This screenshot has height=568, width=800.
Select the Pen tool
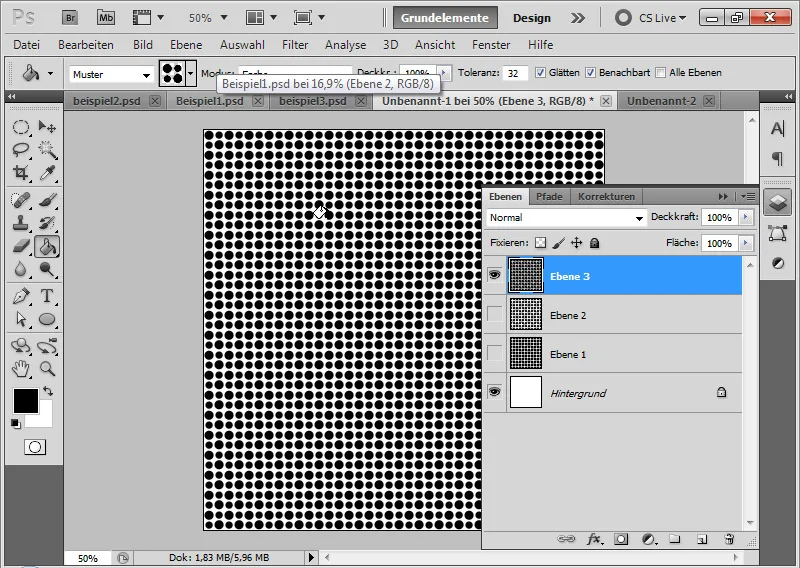[20, 296]
